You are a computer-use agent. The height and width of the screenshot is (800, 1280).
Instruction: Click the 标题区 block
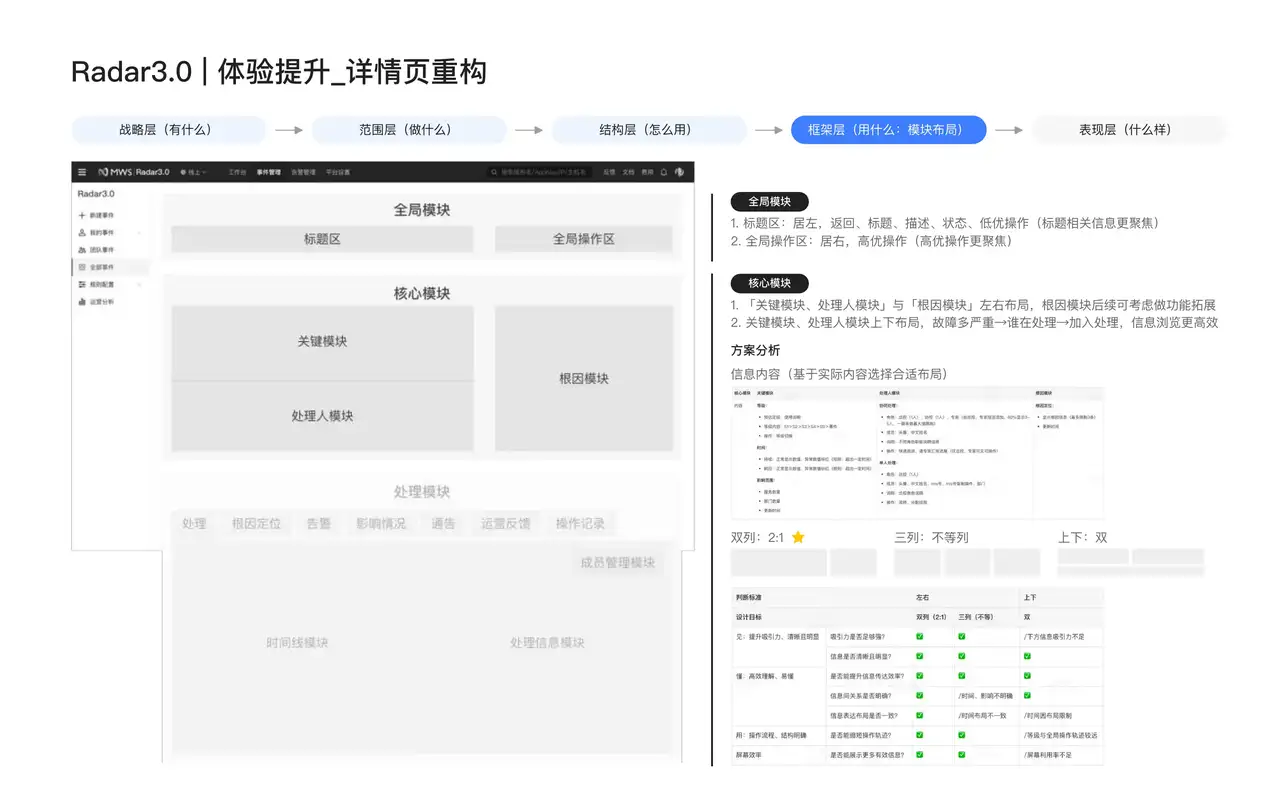pos(322,239)
